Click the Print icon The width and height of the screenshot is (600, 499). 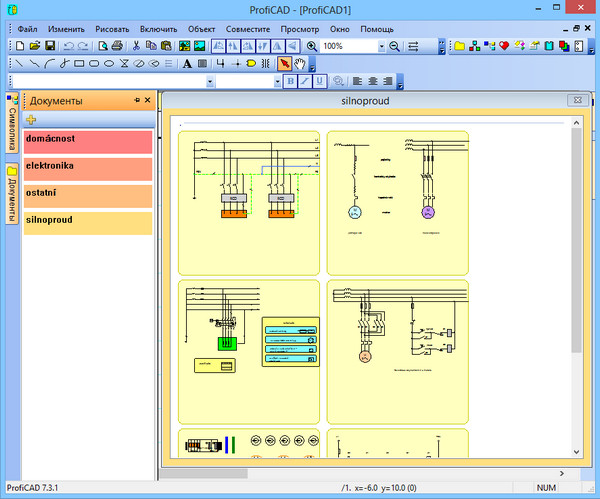117,46
